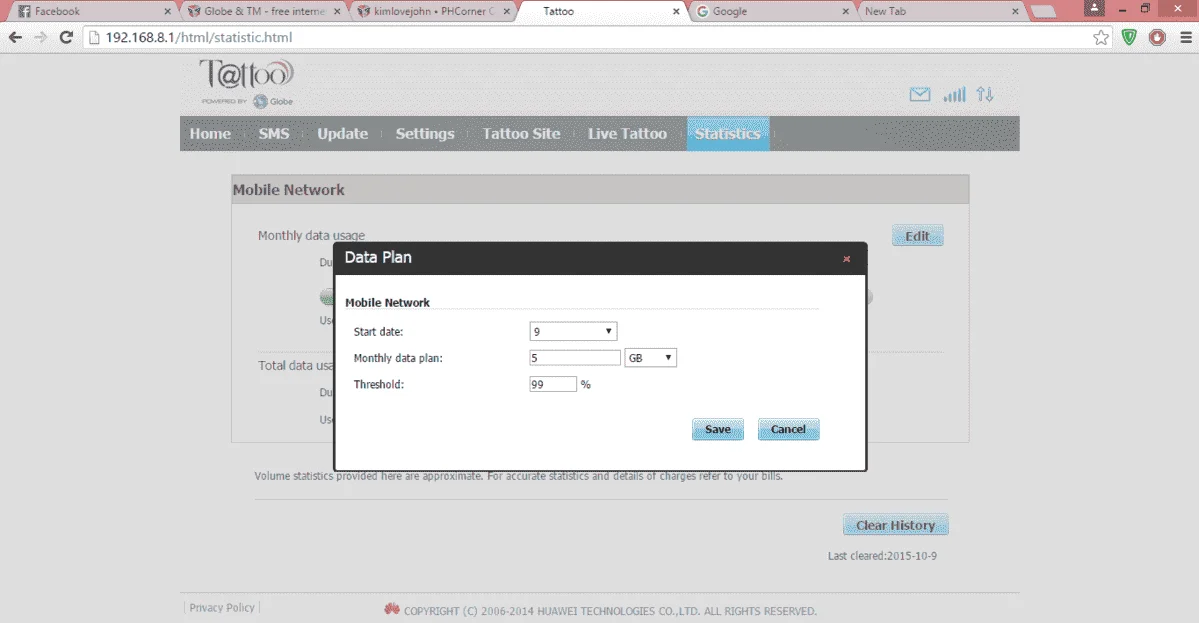Viewport: 1199px width, 623px height.
Task: Close the Data Plan dialog
Action: [x=846, y=259]
